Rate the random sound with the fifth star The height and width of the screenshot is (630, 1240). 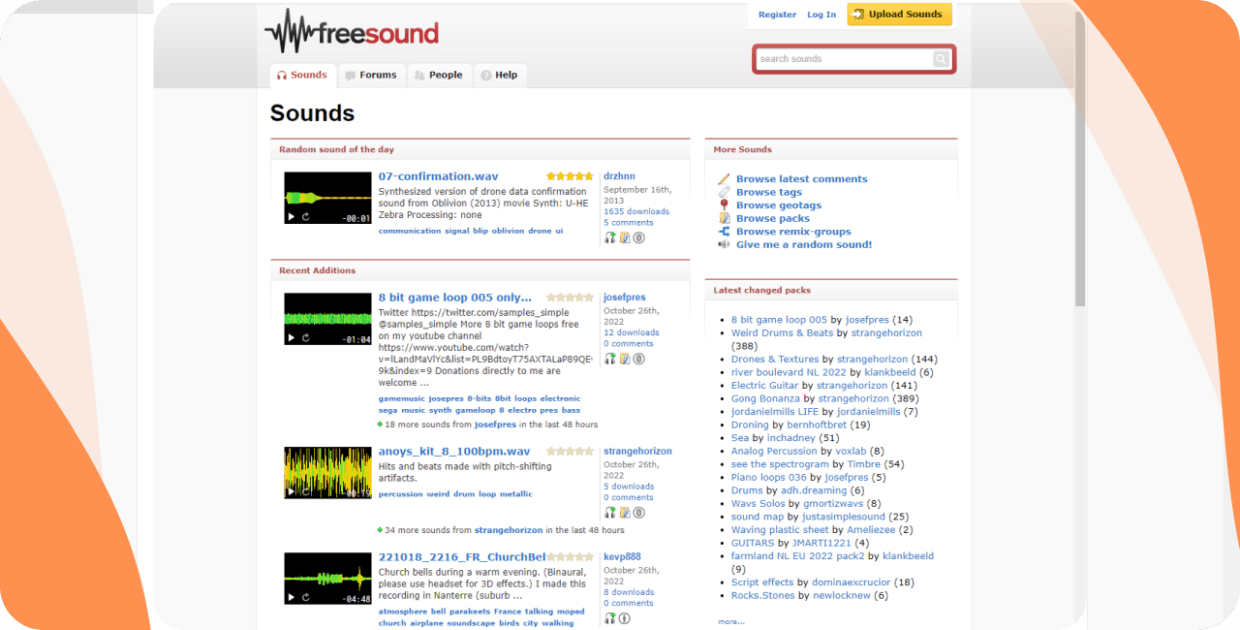589,175
